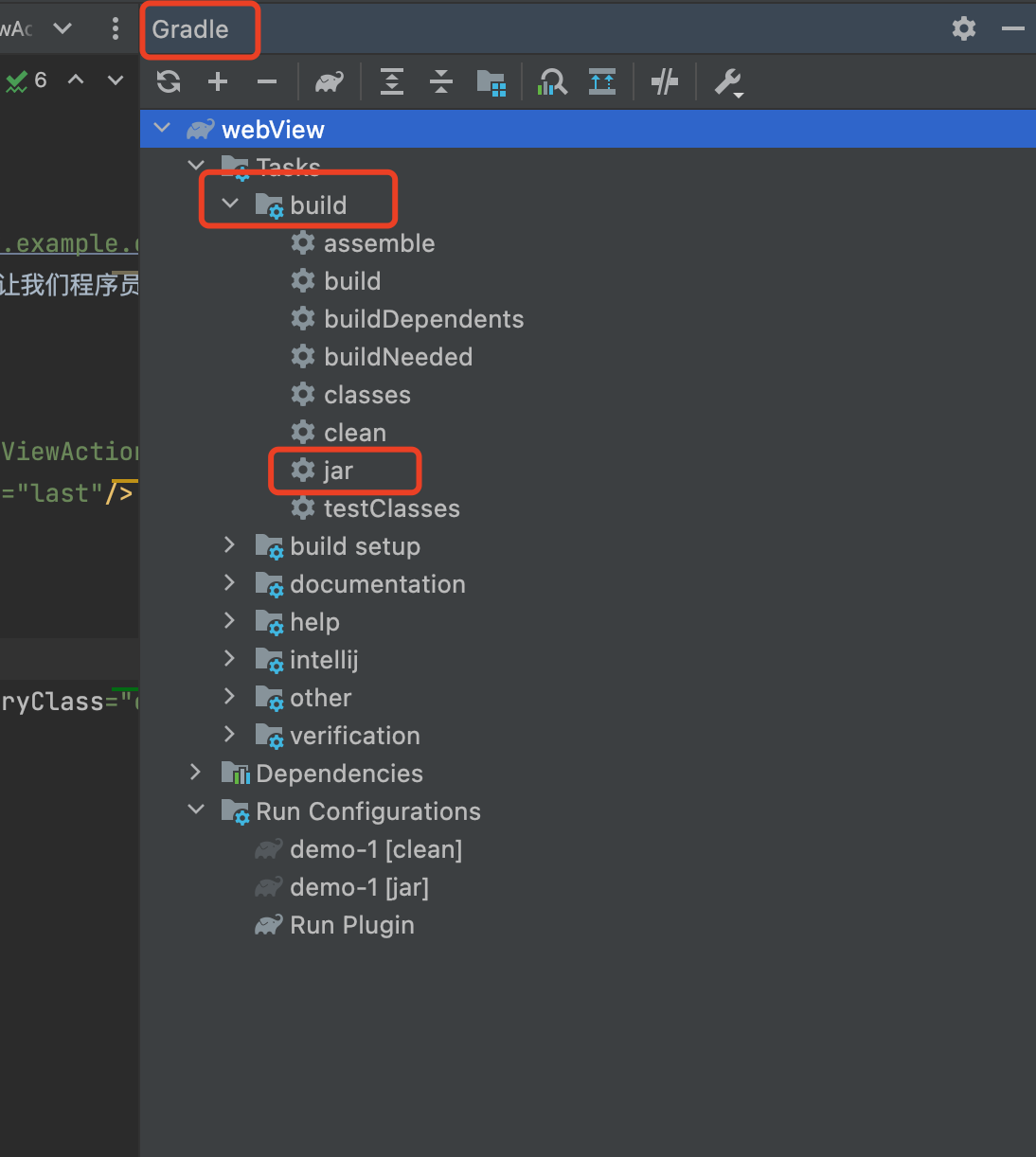The width and height of the screenshot is (1036, 1157).
Task: Select demo-1 [jar] run configuration
Action: [359, 887]
